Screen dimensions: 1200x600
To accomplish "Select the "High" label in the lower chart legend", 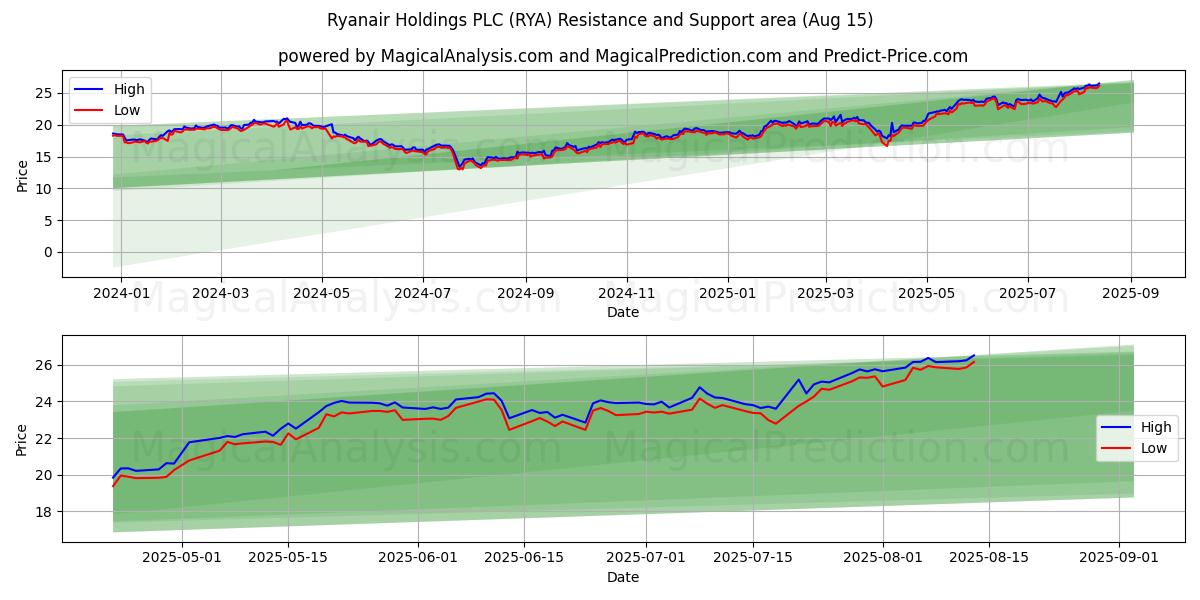I will click(x=1157, y=427).
